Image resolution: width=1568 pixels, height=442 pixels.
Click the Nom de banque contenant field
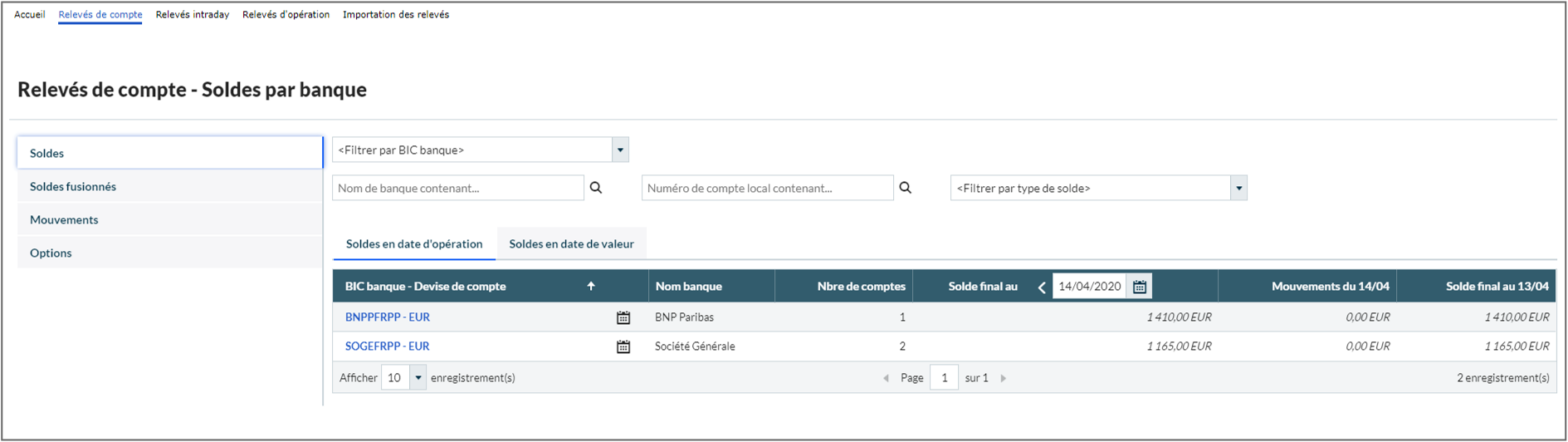coord(457,188)
